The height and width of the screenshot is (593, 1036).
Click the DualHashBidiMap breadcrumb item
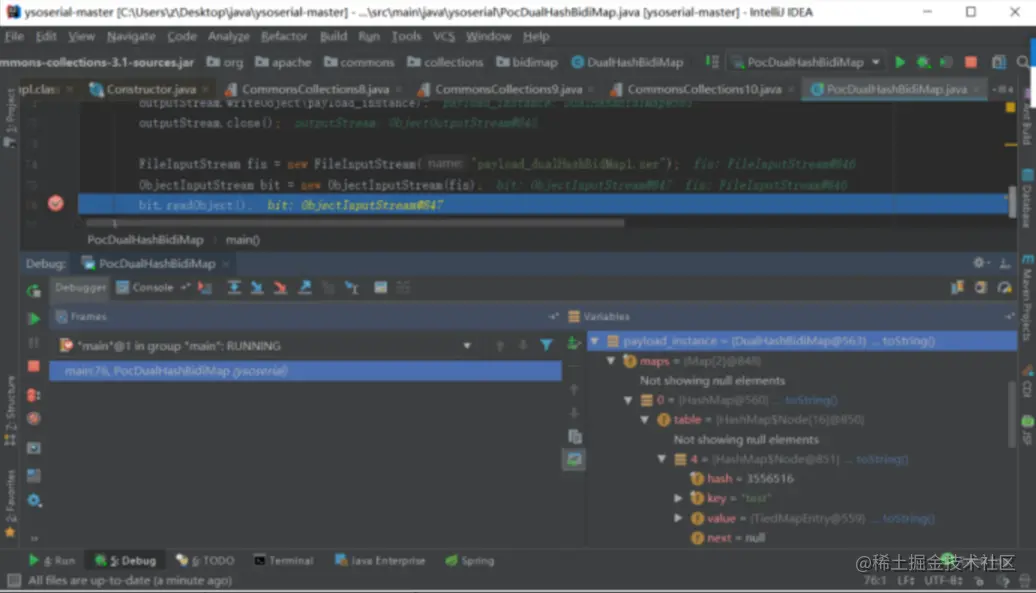click(627, 62)
